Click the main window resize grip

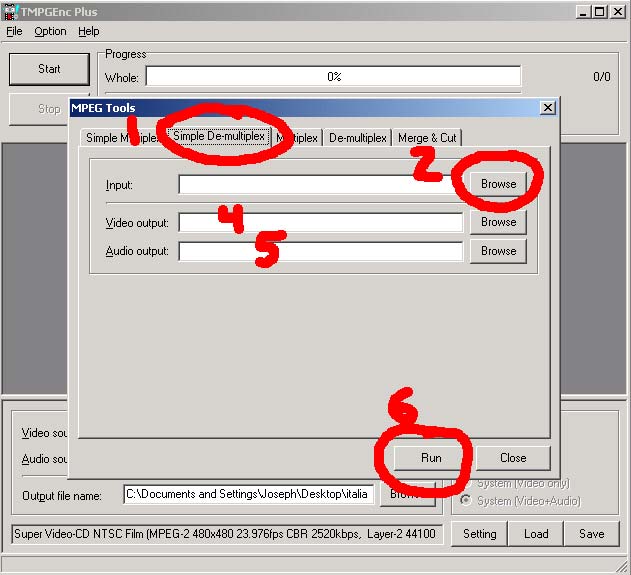622,566
